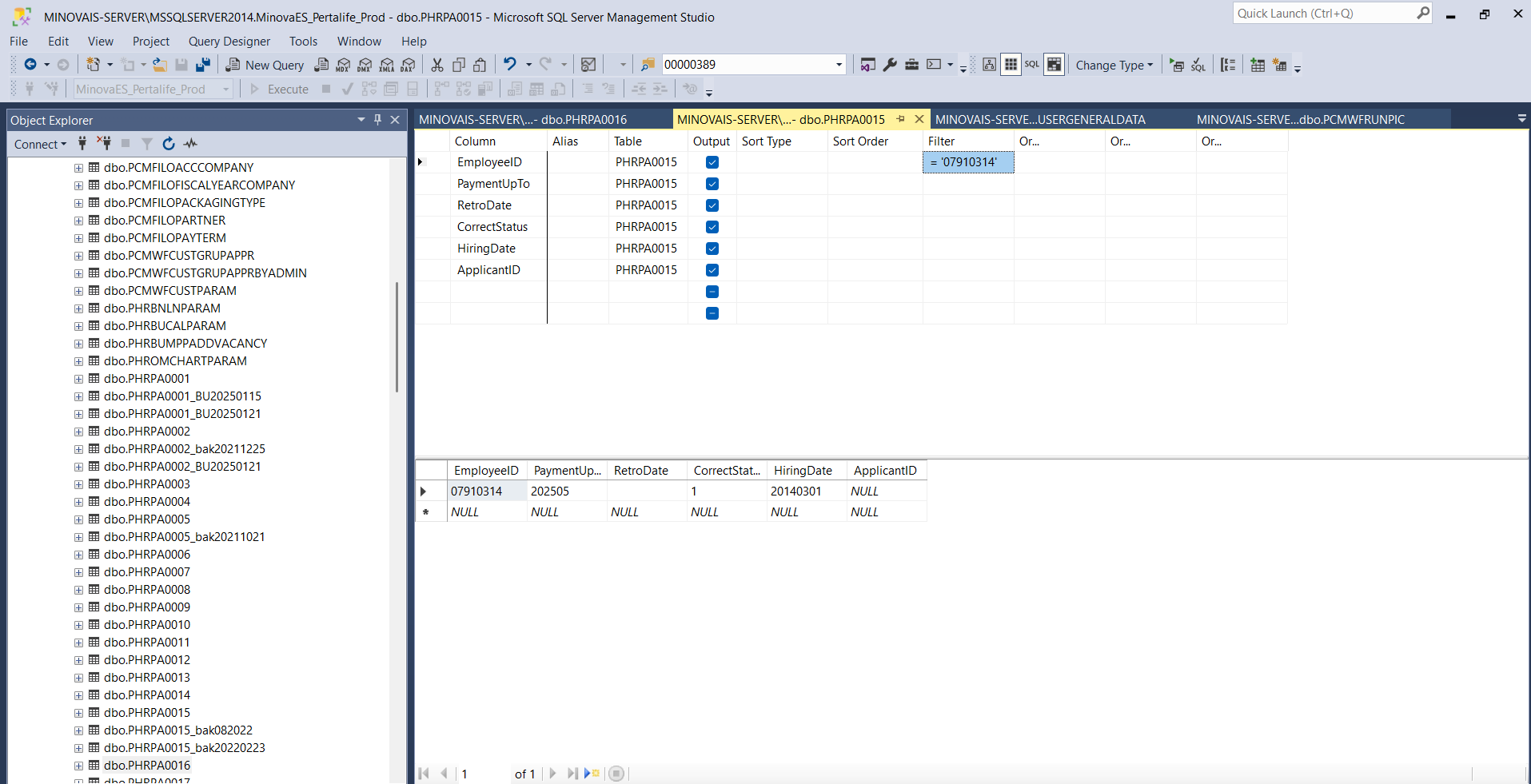Toggle the Criteria pane grid icon
1531x784 pixels.
coord(1011,65)
